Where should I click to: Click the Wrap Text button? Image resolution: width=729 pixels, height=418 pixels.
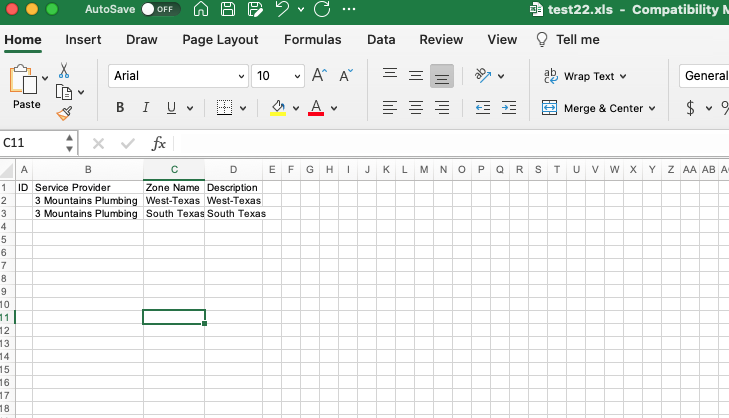pyautogui.click(x=585, y=76)
